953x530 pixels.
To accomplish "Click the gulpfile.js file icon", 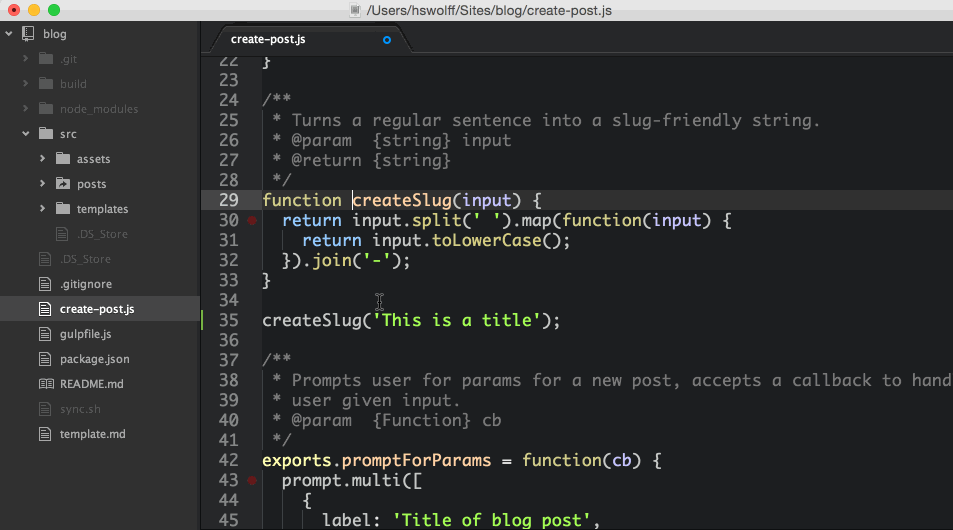I will 44,334.
